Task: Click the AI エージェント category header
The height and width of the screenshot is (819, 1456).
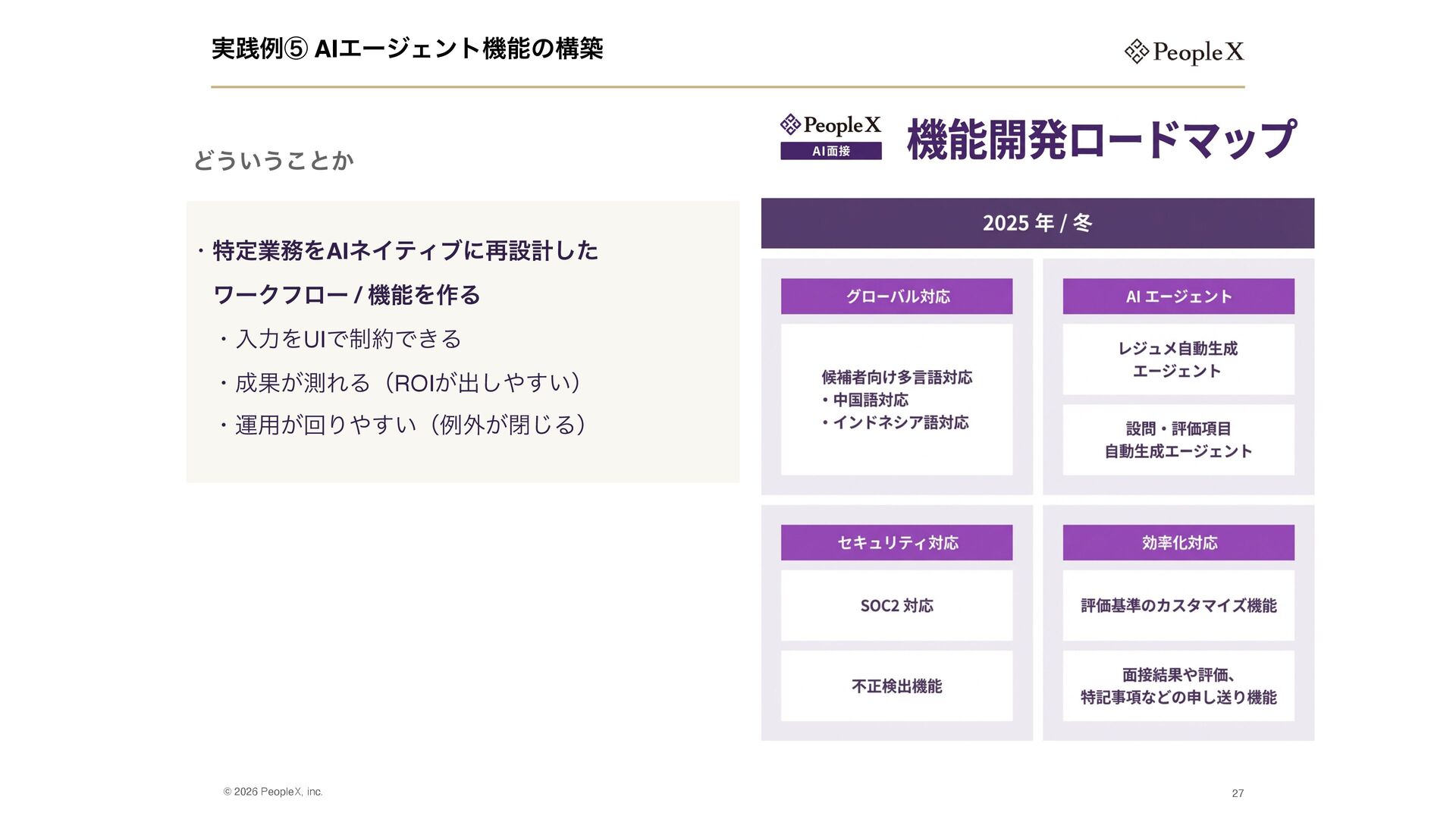Action: 1178,297
